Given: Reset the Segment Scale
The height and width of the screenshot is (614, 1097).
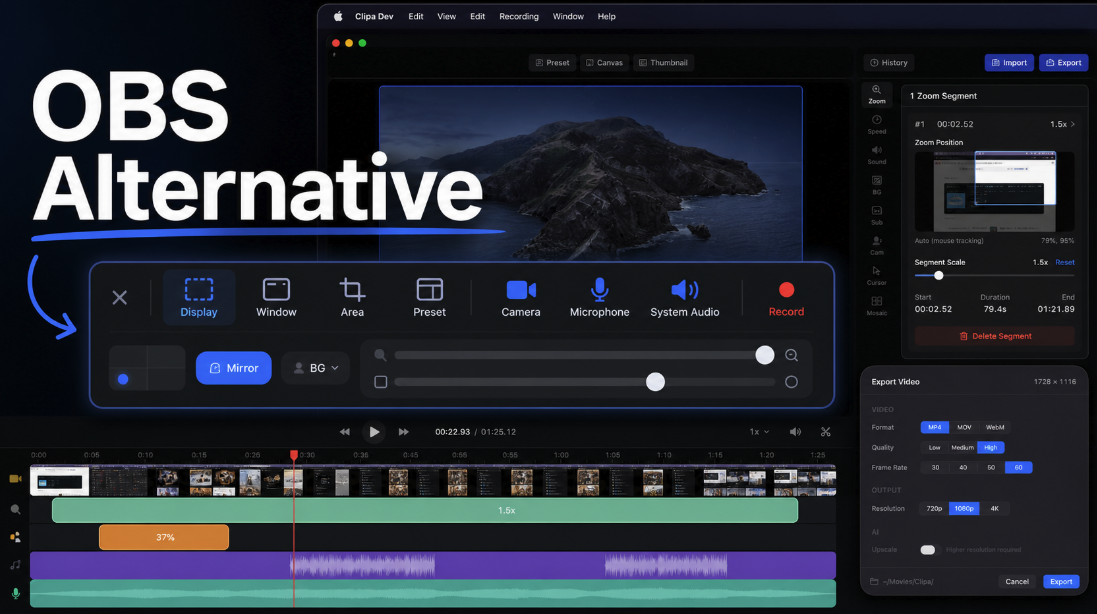Looking at the screenshot, I should (1065, 262).
